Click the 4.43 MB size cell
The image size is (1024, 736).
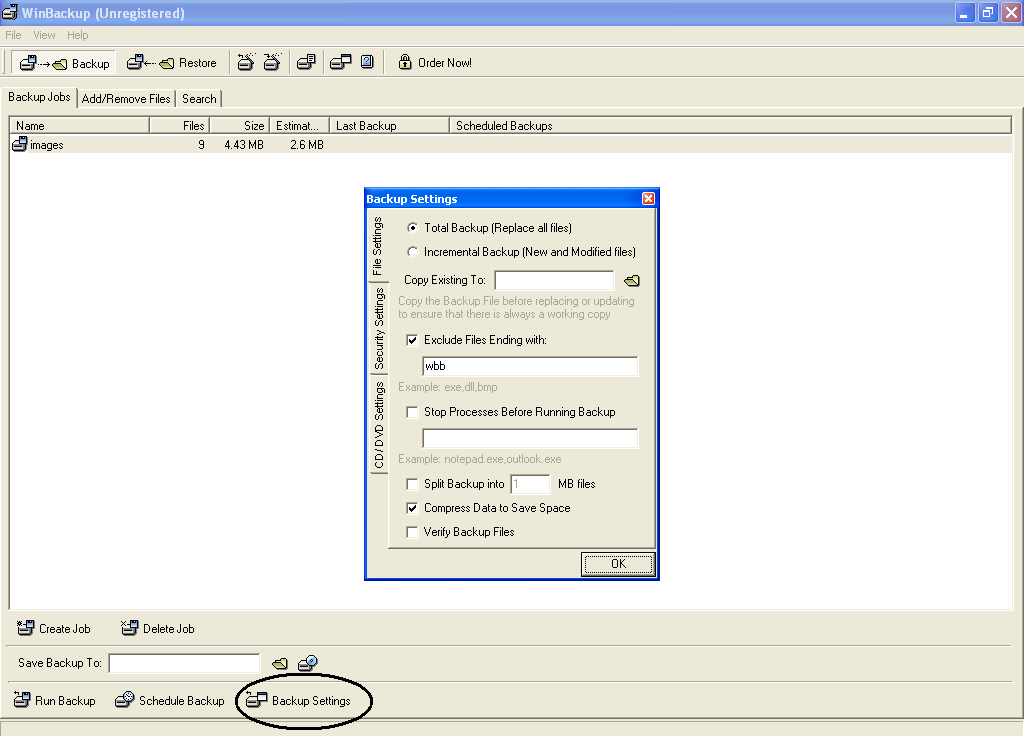[x=244, y=145]
